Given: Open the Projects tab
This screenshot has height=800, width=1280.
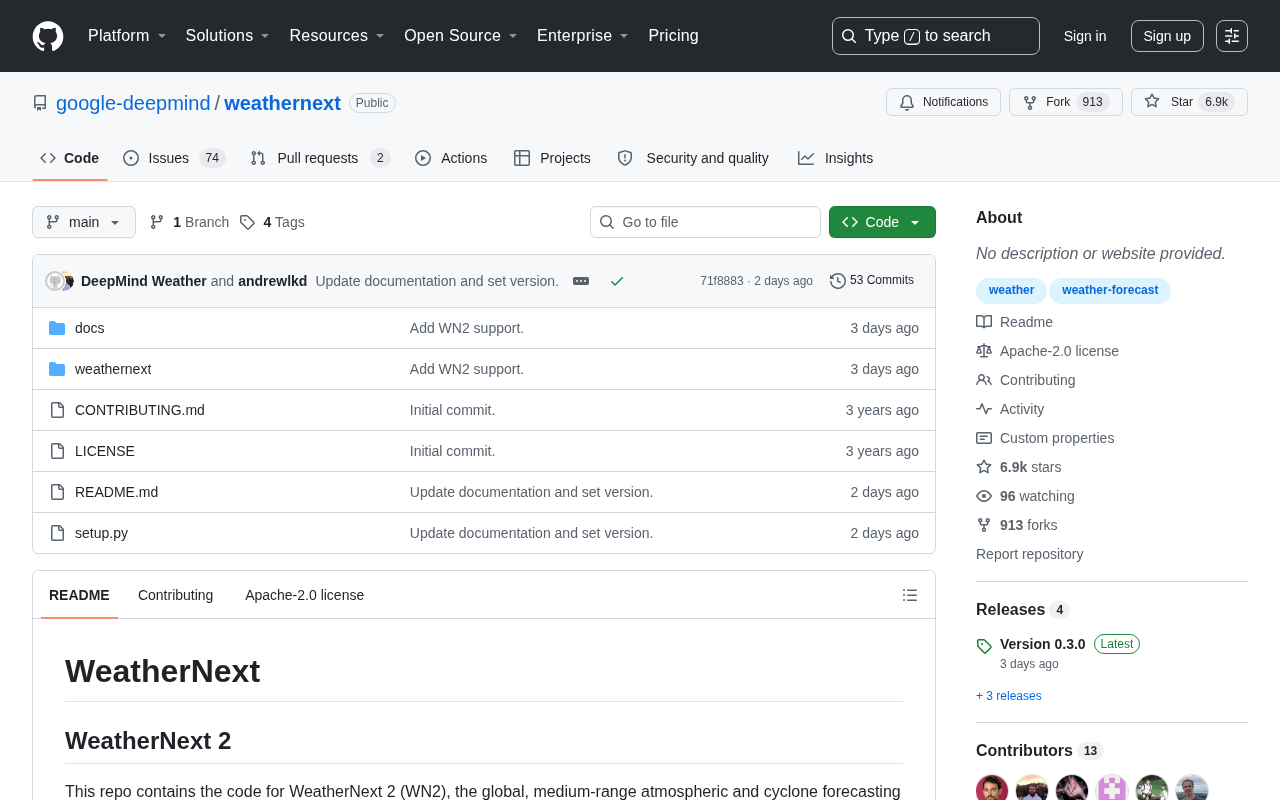Looking at the screenshot, I should tap(552, 158).
